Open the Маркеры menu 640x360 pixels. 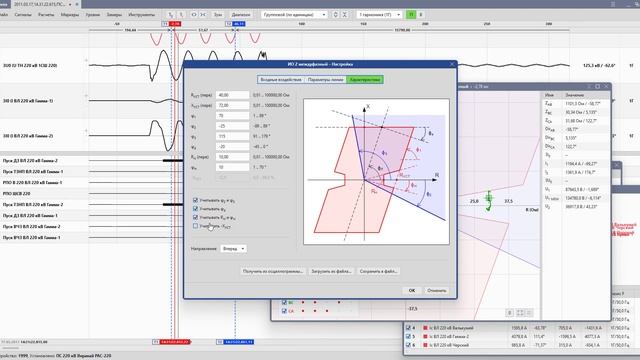point(70,15)
